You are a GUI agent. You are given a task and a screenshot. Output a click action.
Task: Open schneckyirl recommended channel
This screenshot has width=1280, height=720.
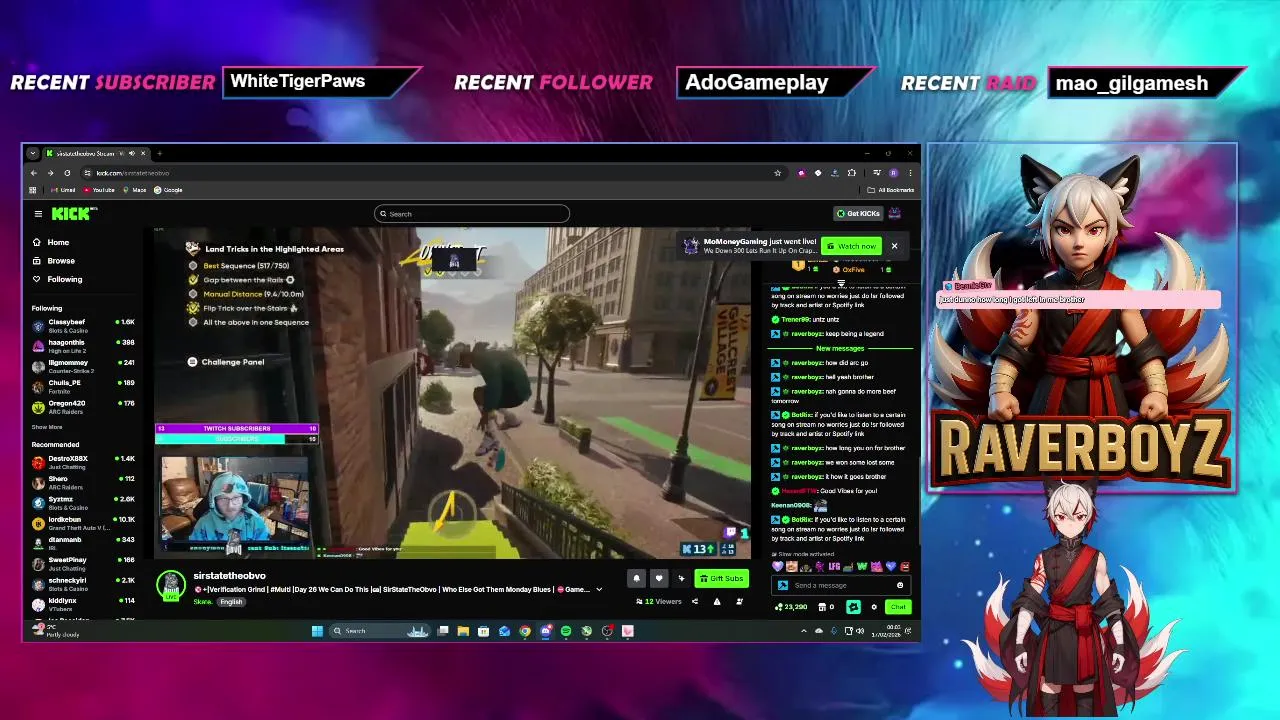point(83,583)
